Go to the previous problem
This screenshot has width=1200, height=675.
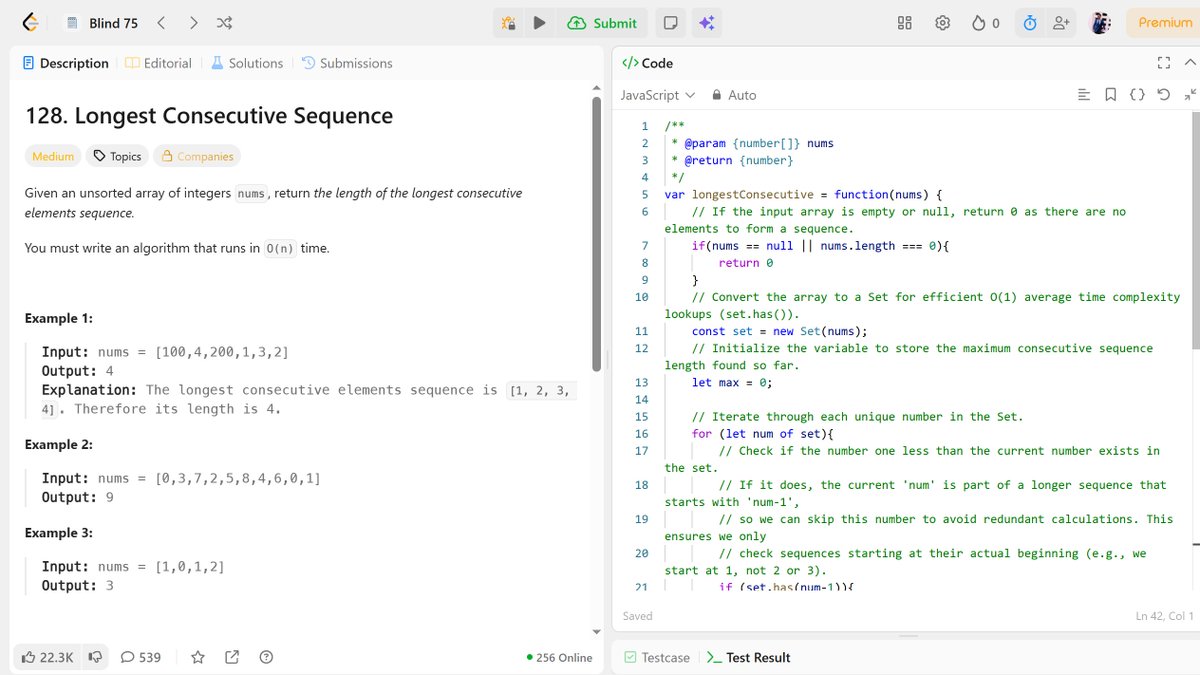click(161, 22)
